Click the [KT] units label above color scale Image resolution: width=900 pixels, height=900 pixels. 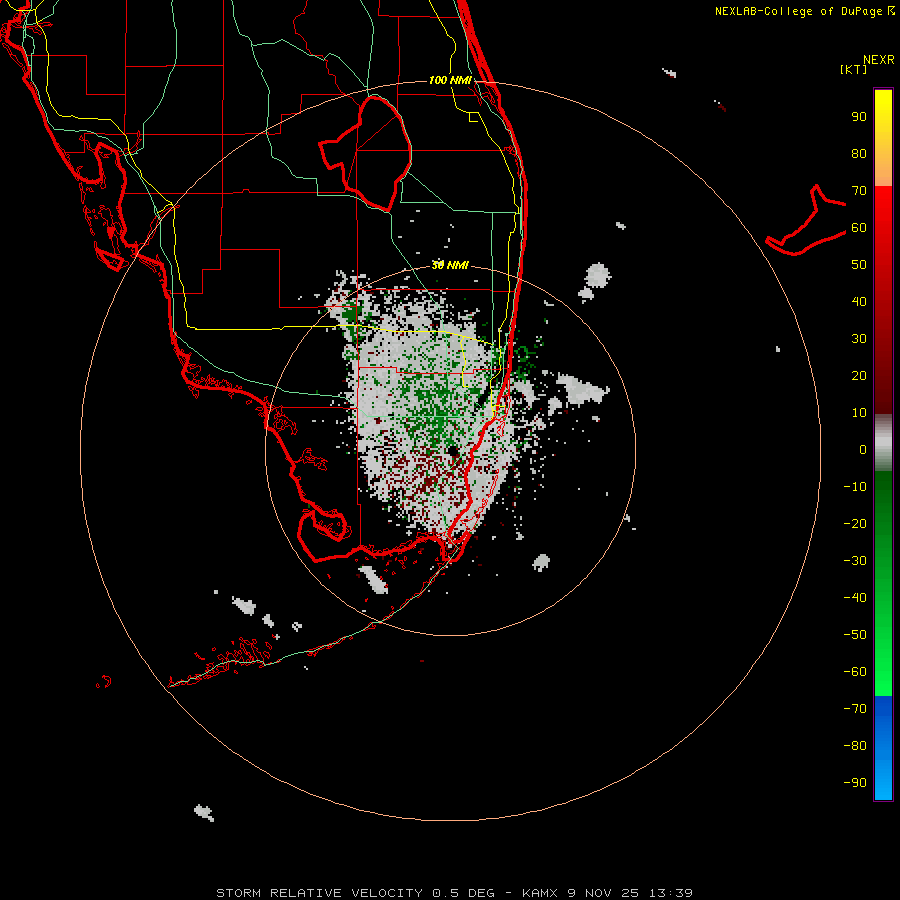click(x=853, y=69)
